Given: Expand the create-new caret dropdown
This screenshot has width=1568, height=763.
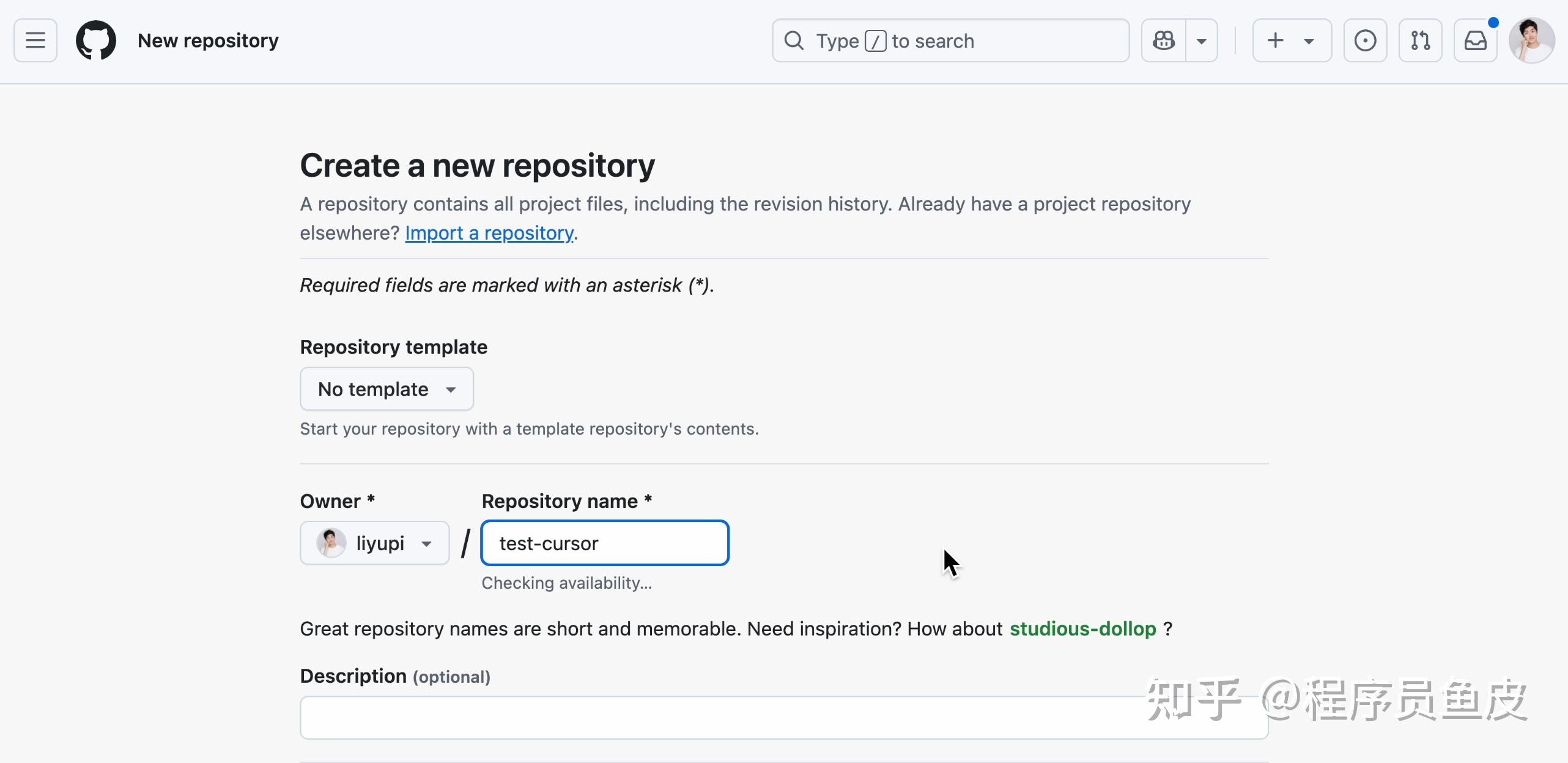Looking at the screenshot, I should tap(1309, 40).
